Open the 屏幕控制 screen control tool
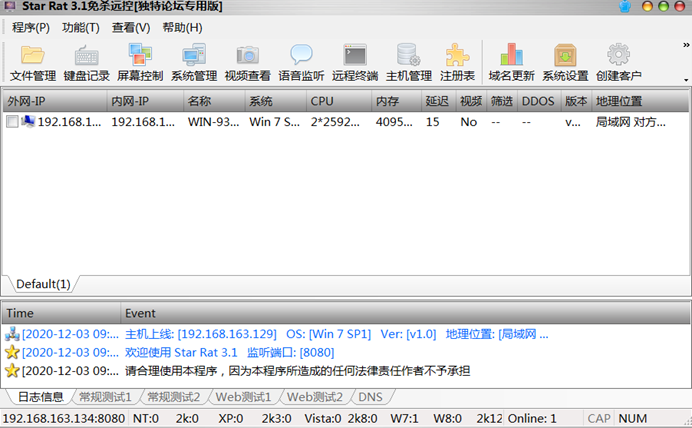The width and height of the screenshot is (692, 428). pyautogui.click(x=140, y=63)
